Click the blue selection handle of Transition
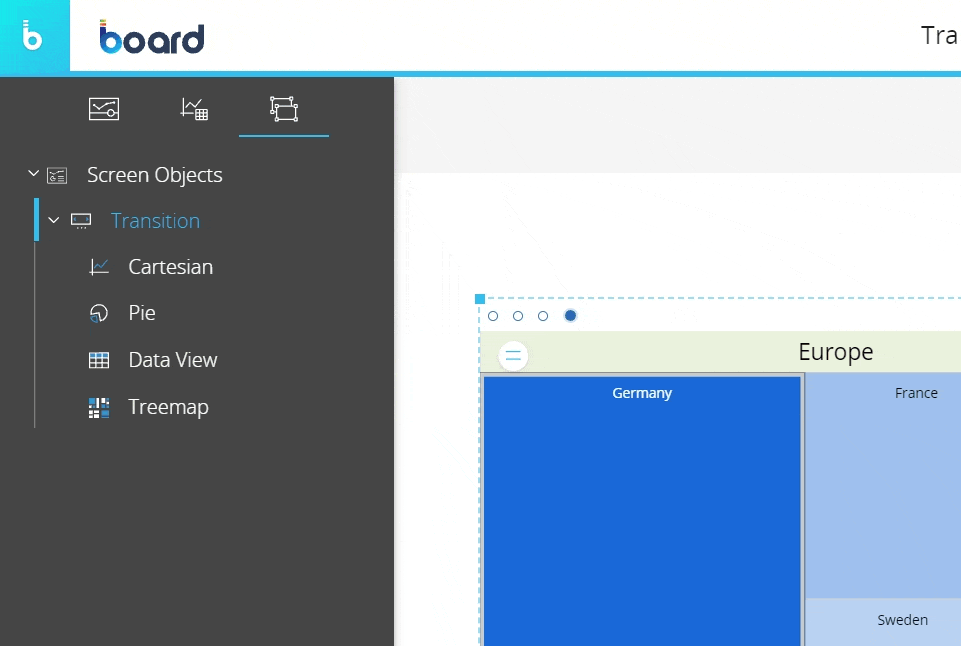Viewport: 961px width, 646px height. [480, 299]
